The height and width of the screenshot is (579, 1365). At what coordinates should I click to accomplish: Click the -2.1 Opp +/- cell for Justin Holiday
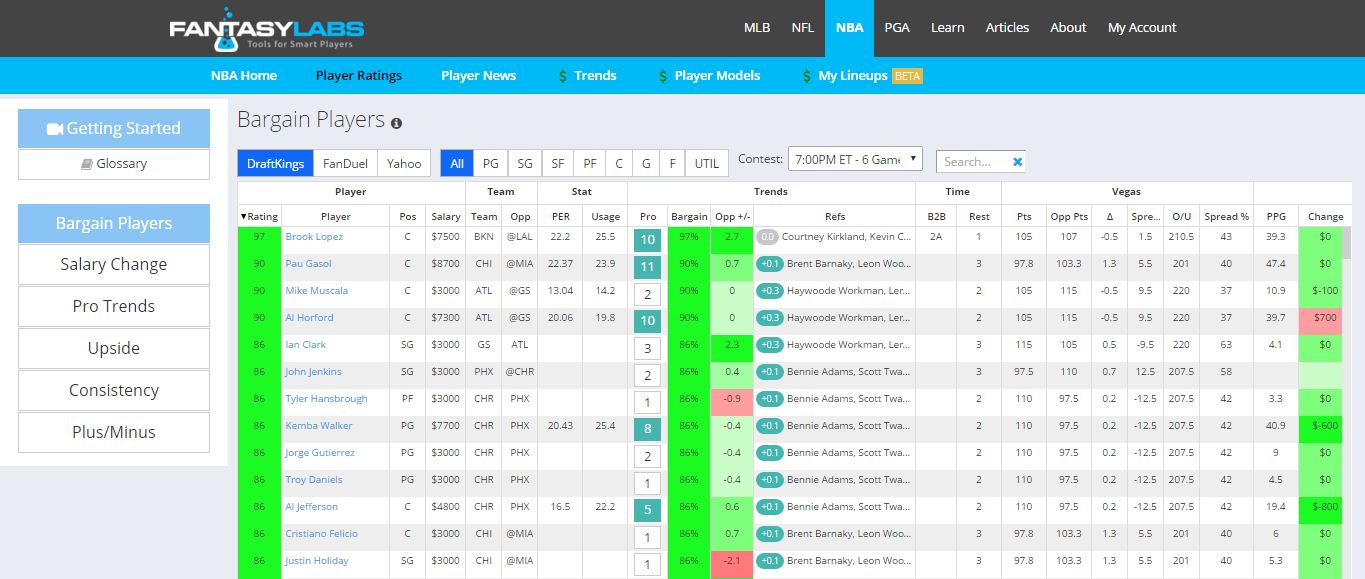click(733, 561)
